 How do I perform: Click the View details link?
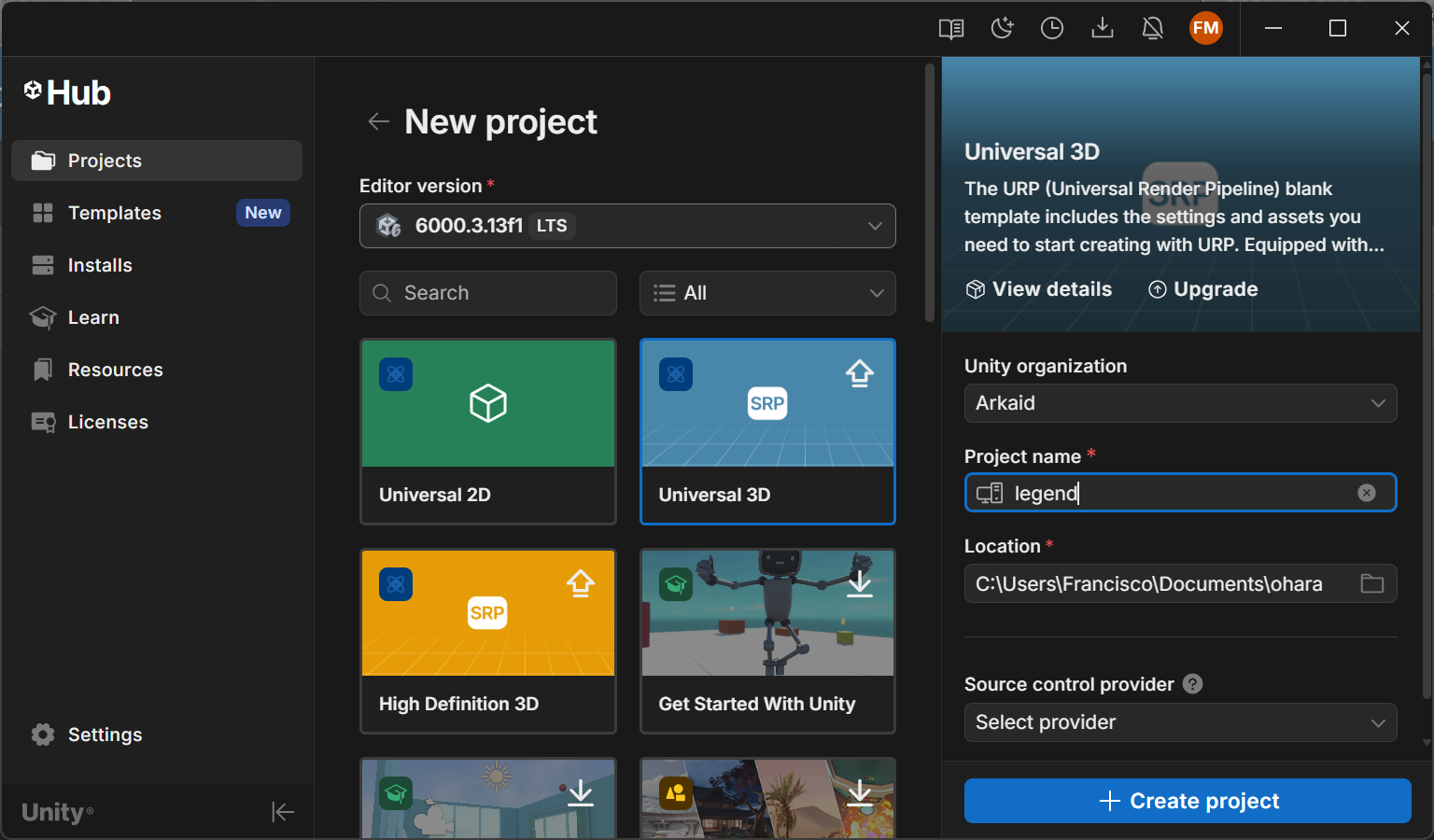click(1039, 289)
